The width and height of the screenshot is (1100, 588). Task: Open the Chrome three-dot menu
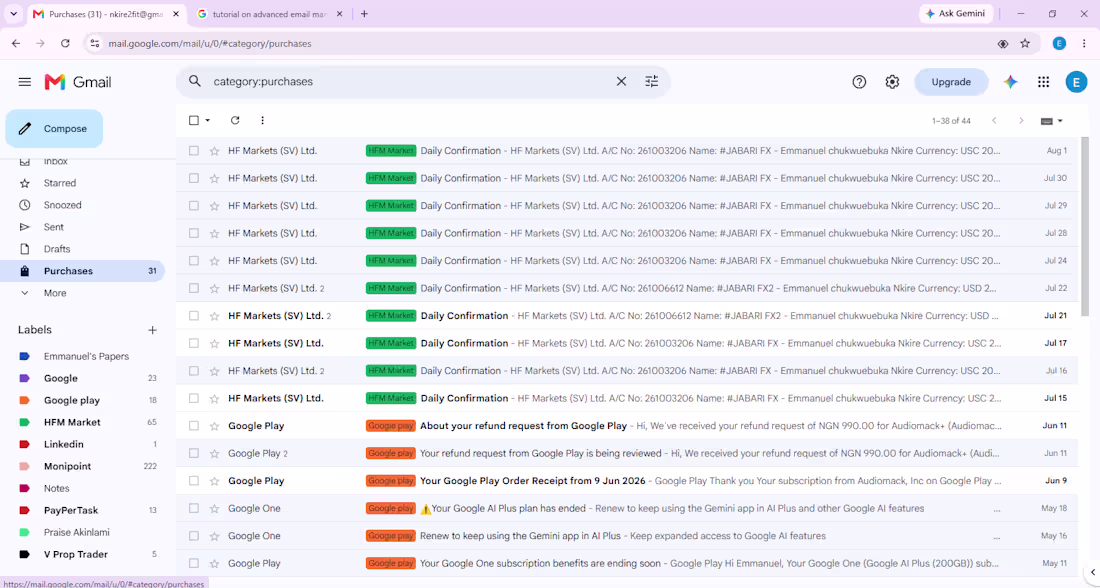1084,44
